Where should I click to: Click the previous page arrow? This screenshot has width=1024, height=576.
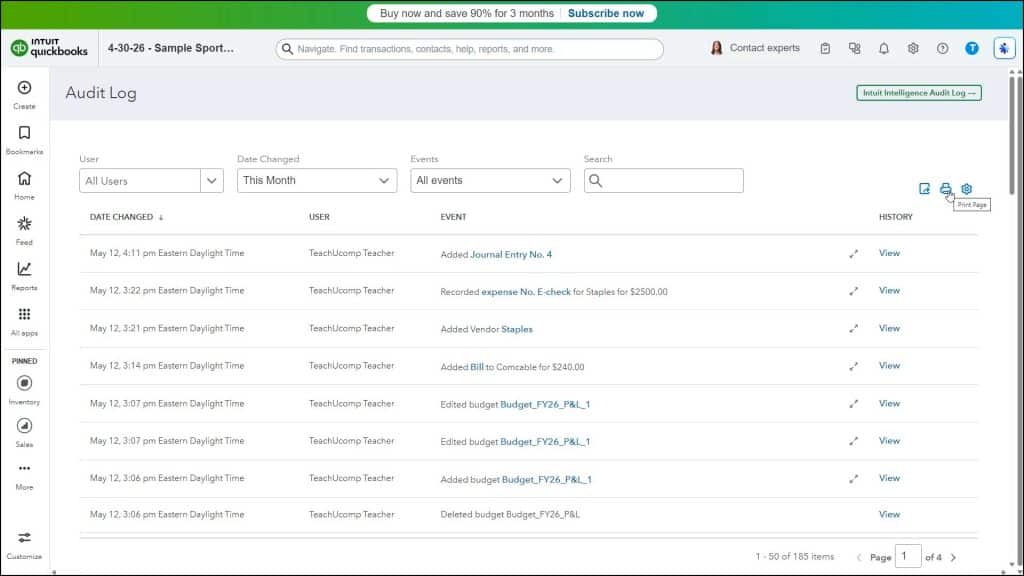click(859, 558)
